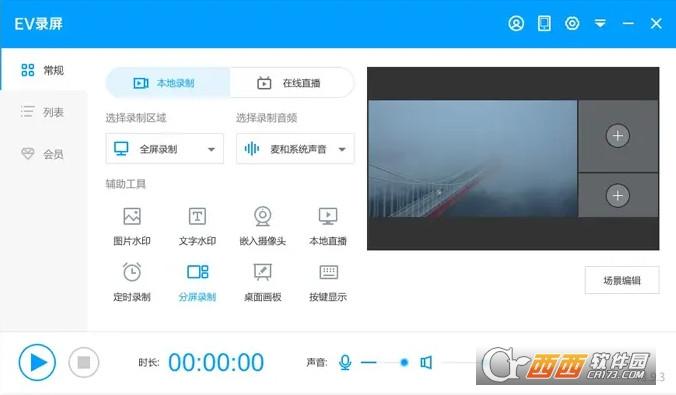The height and width of the screenshot is (395, 676).
Task: Click the 选择录制区域 label
Action: pyautogui.click(x=136, y=118)
